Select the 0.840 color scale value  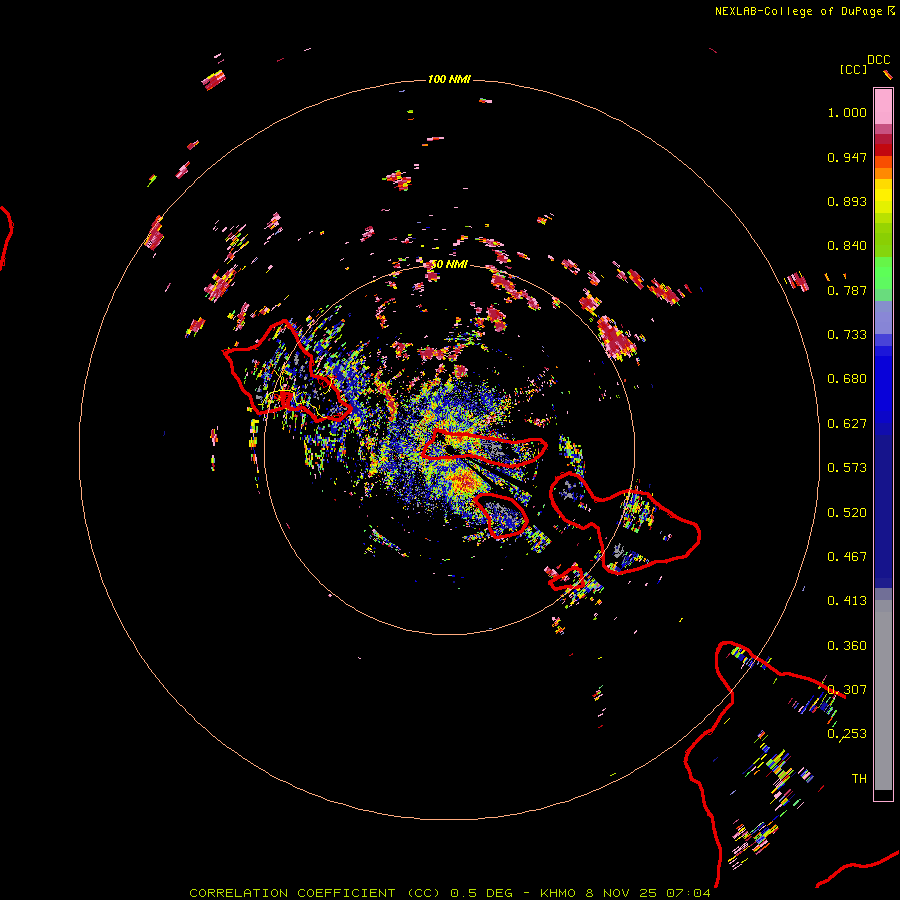tap(847, 246)
